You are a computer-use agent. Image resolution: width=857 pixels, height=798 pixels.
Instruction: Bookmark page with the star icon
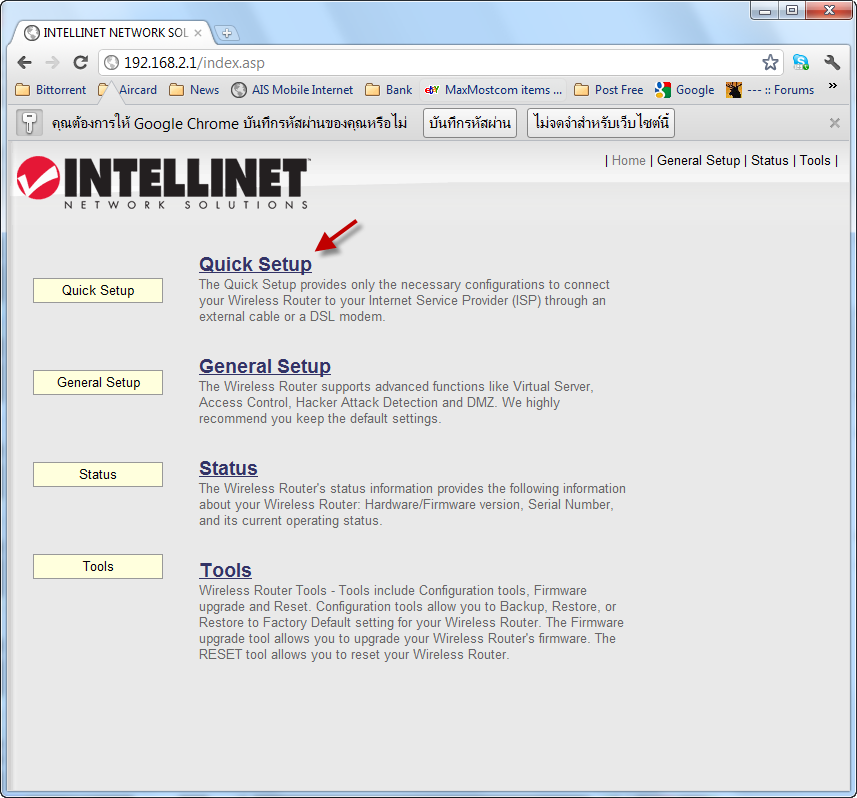click(x=770, y=62)
